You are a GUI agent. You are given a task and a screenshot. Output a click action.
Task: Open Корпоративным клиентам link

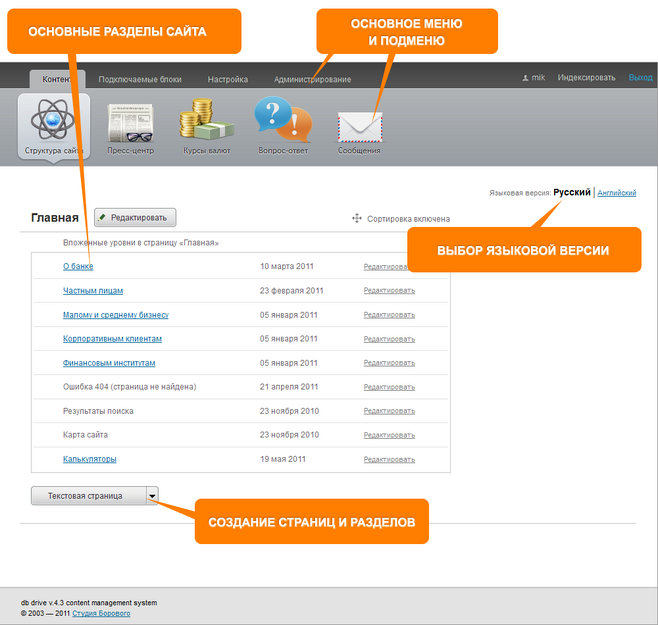click(112, 339)
